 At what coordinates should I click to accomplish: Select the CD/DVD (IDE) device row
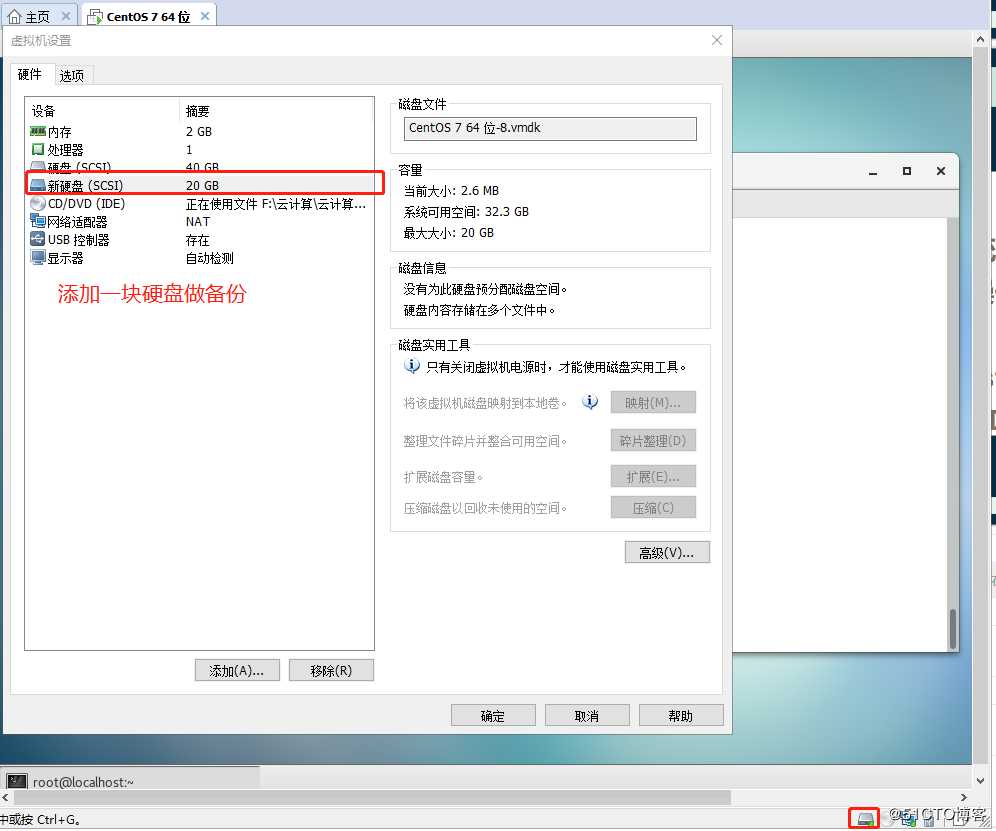click(199, 204)
